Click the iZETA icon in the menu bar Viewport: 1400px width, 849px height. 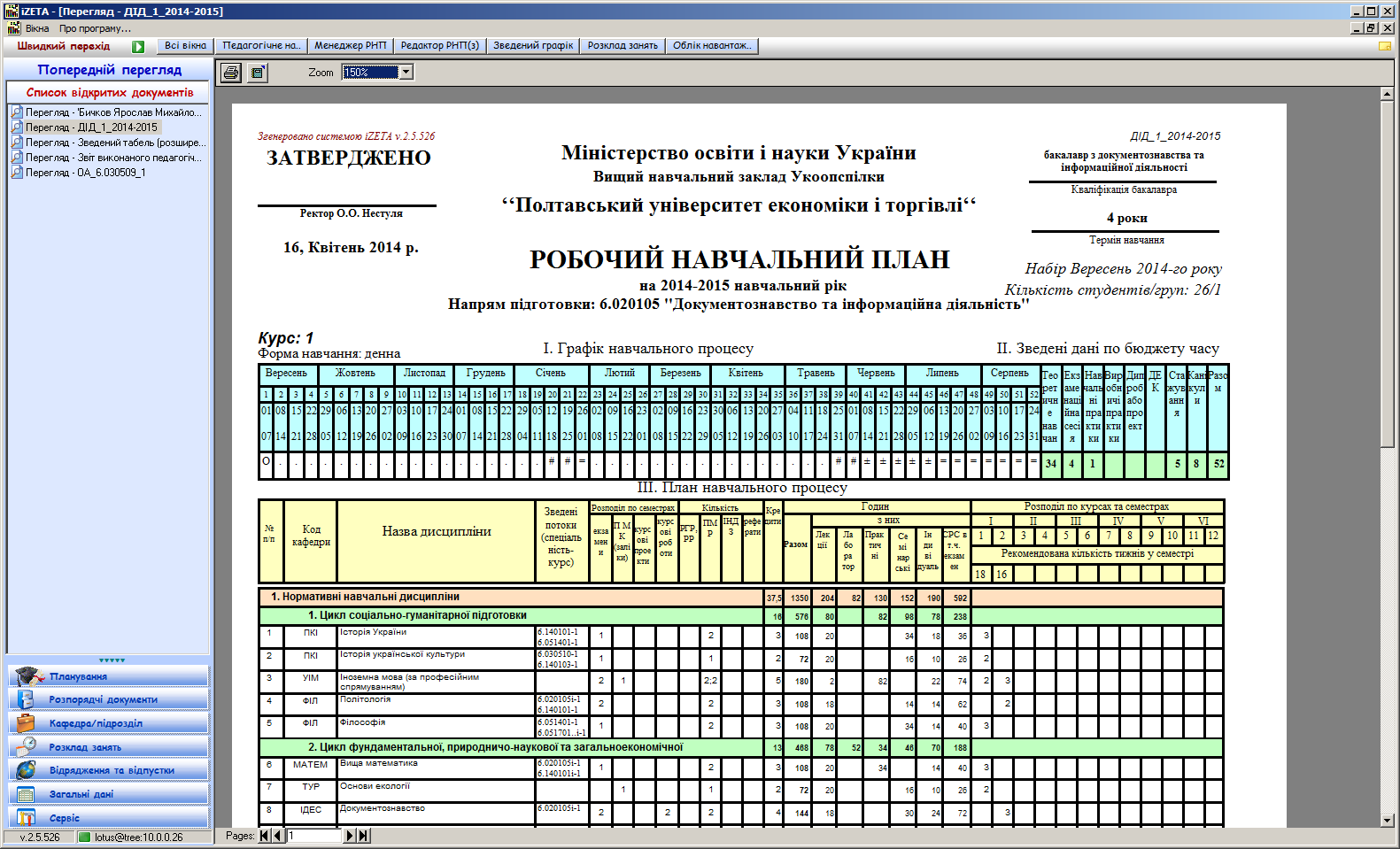(13, 28)
